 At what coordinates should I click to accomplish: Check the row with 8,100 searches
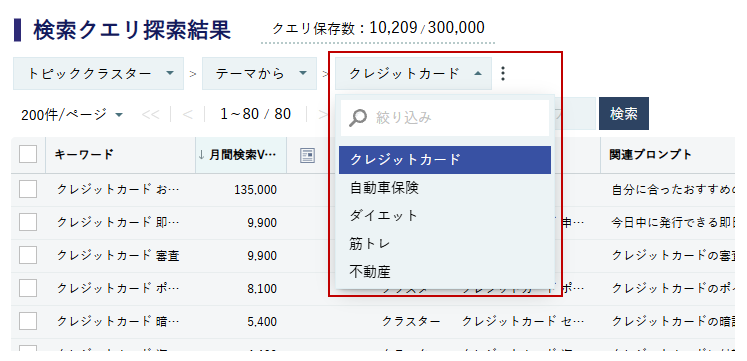[x=28, y=288]
